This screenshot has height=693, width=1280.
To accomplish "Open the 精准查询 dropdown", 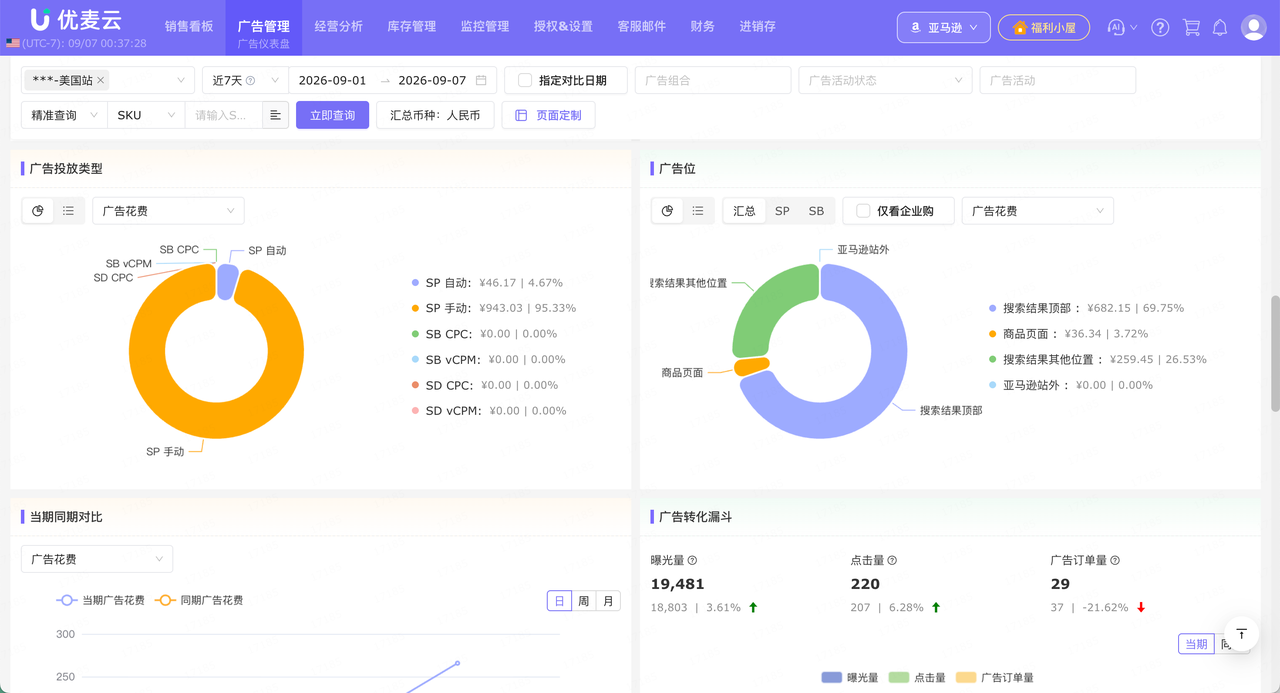I will 64,115.
